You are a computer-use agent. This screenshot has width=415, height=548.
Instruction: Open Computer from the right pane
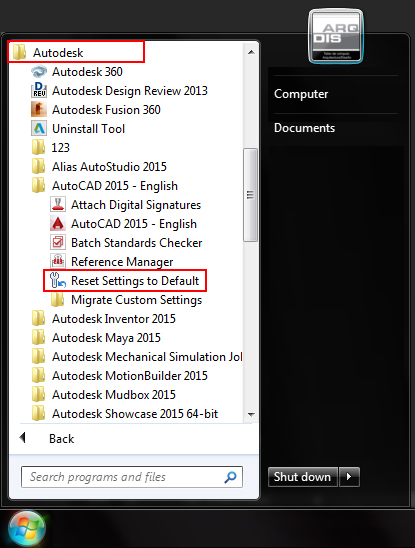[x=301, y=94]
